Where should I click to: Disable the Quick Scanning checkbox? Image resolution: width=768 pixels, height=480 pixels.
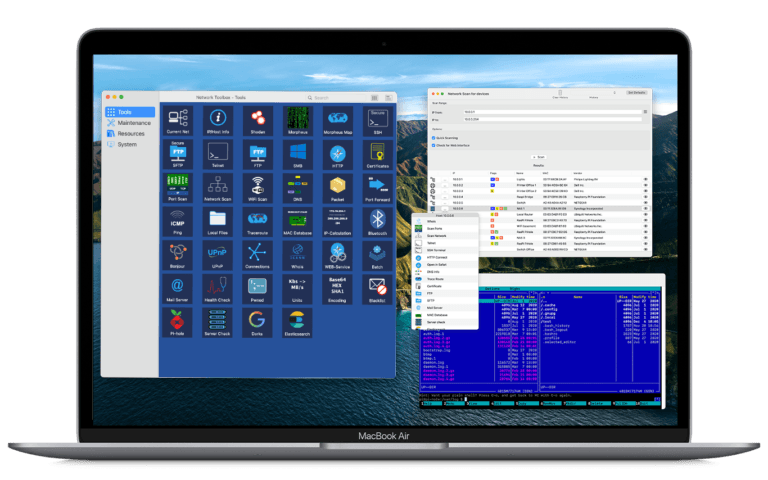[432, 138]
